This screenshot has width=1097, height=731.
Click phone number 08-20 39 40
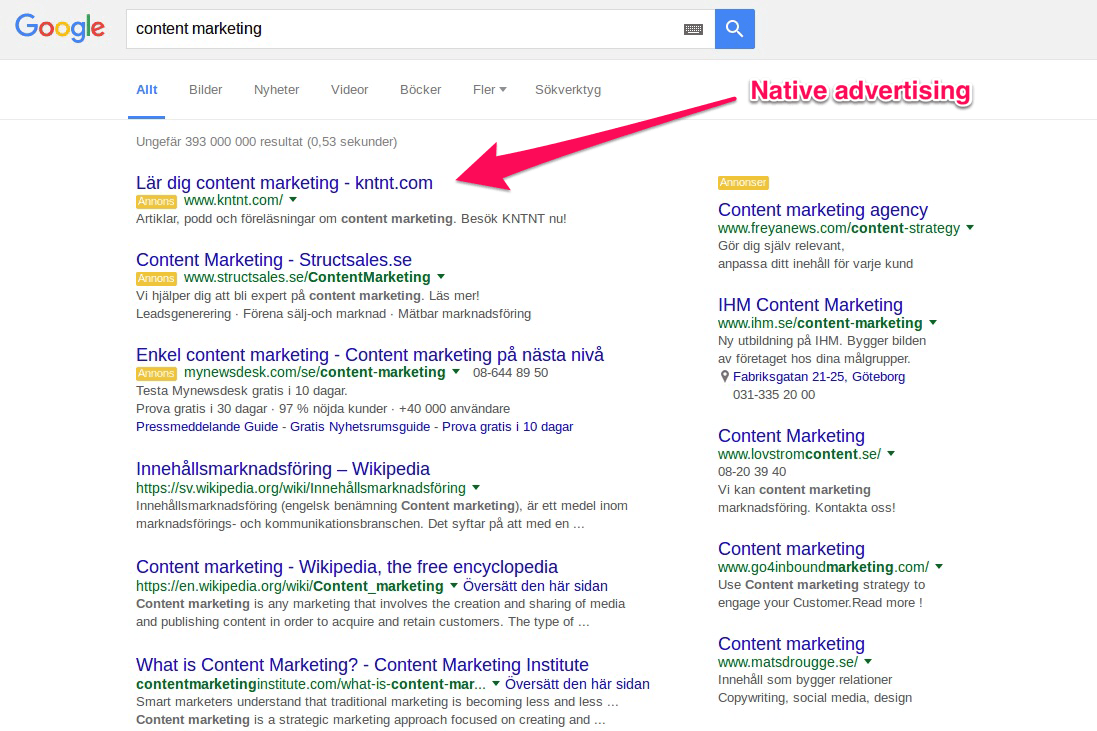tap(752, 471)
